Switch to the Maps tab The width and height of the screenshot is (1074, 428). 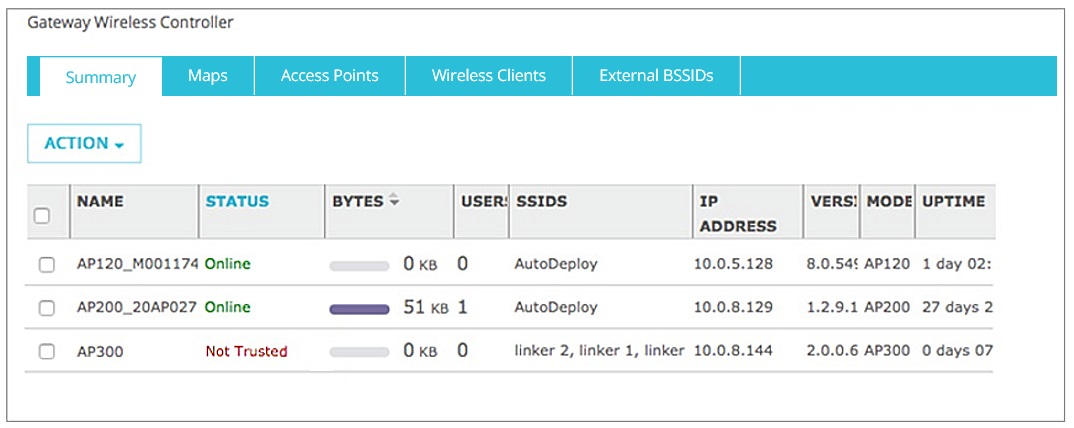point(208,76)
